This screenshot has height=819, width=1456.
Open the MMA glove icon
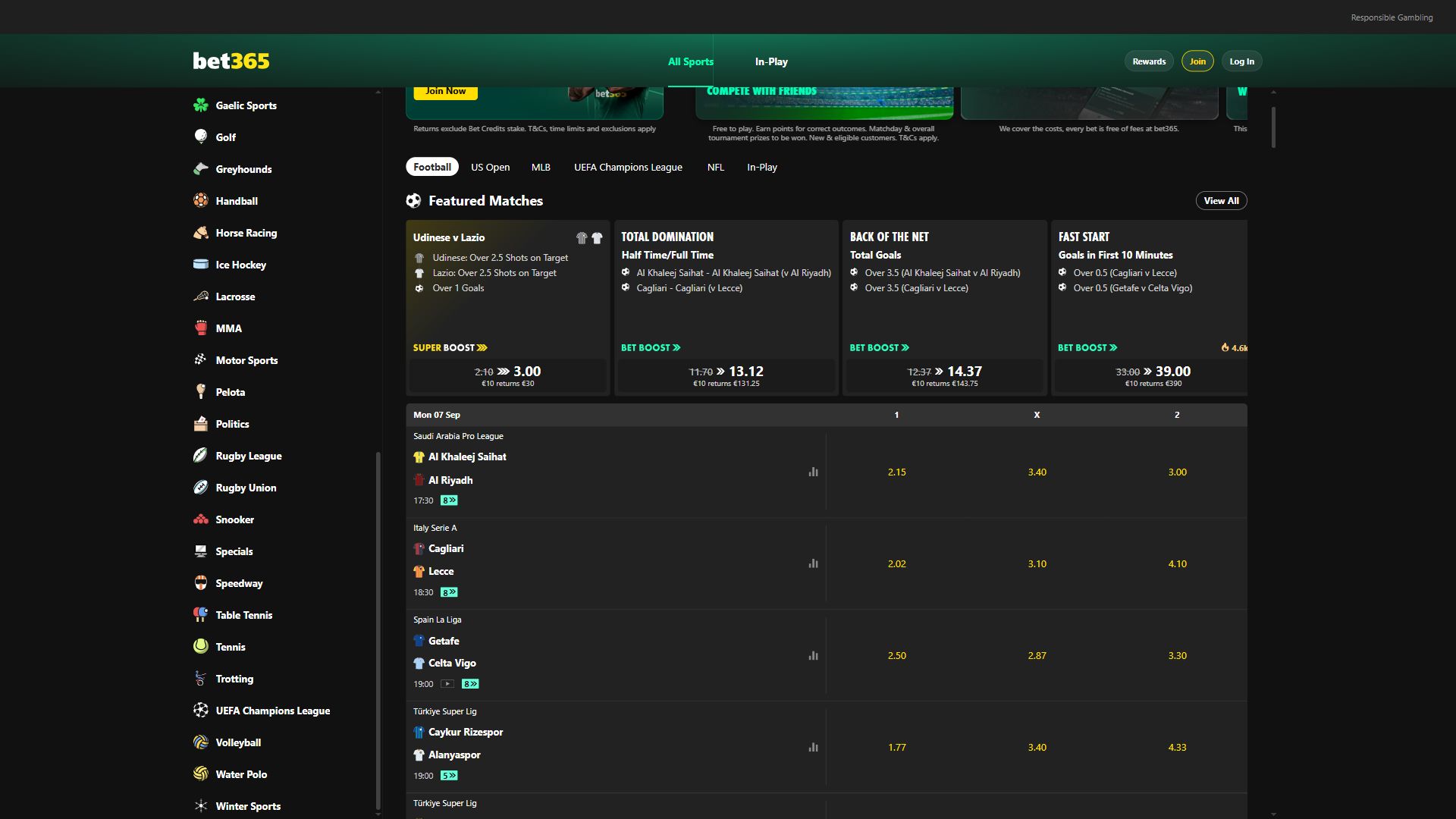[200, 328]
